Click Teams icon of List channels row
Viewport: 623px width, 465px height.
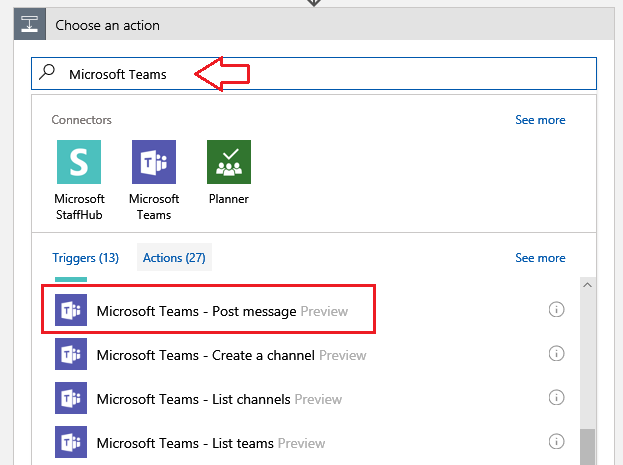71,398
